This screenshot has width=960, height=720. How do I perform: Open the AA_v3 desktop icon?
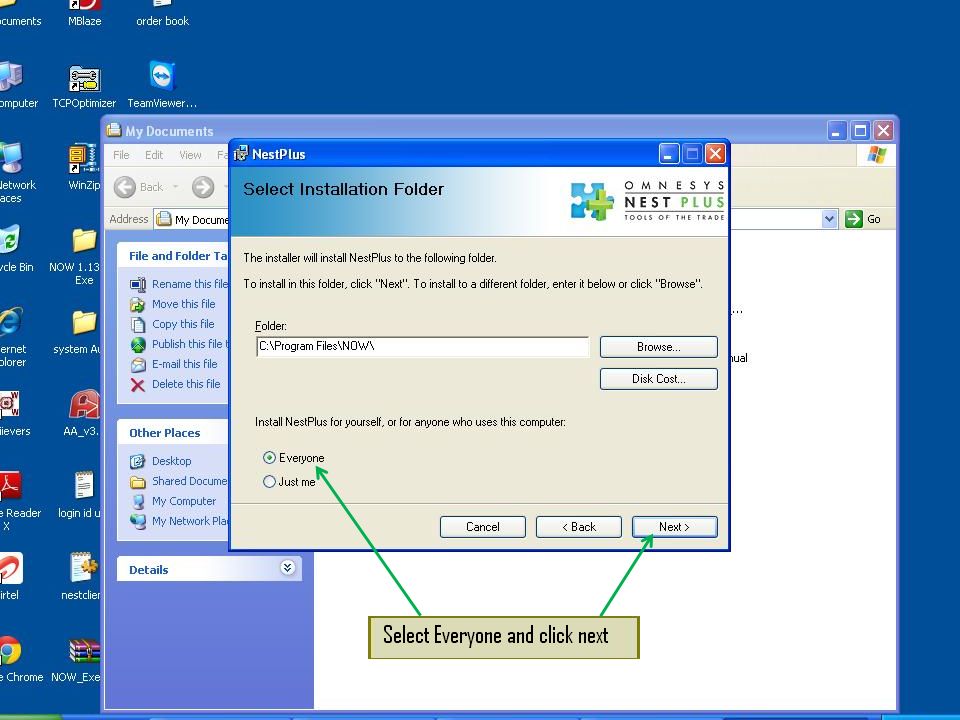84,405
